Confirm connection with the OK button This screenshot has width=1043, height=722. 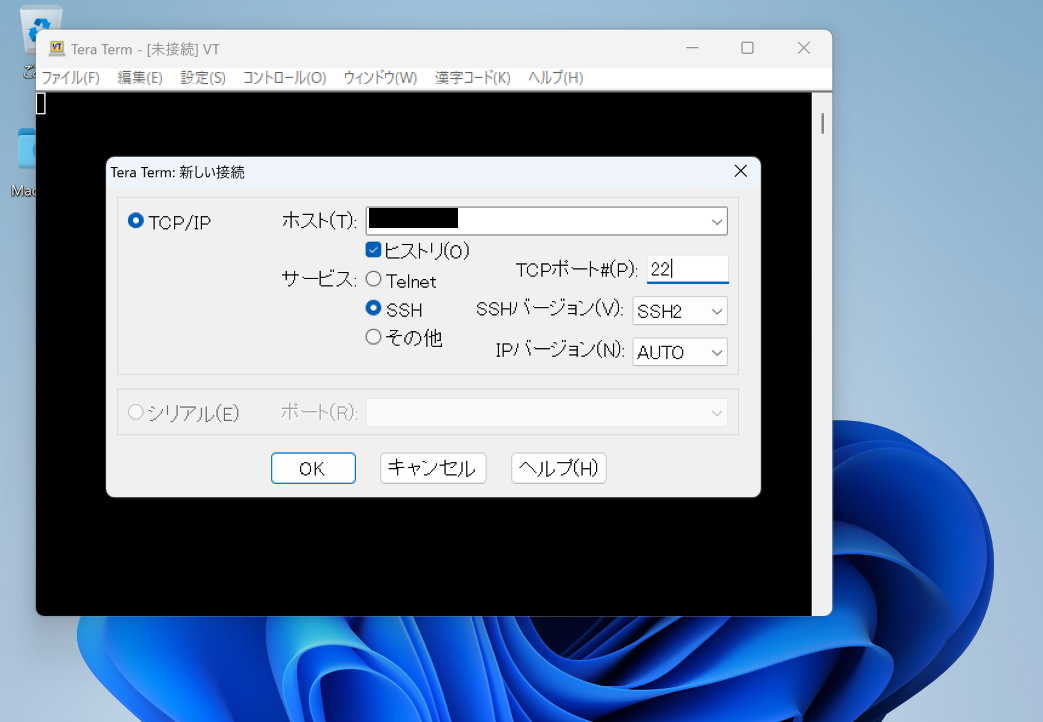[x=313, y=468]
